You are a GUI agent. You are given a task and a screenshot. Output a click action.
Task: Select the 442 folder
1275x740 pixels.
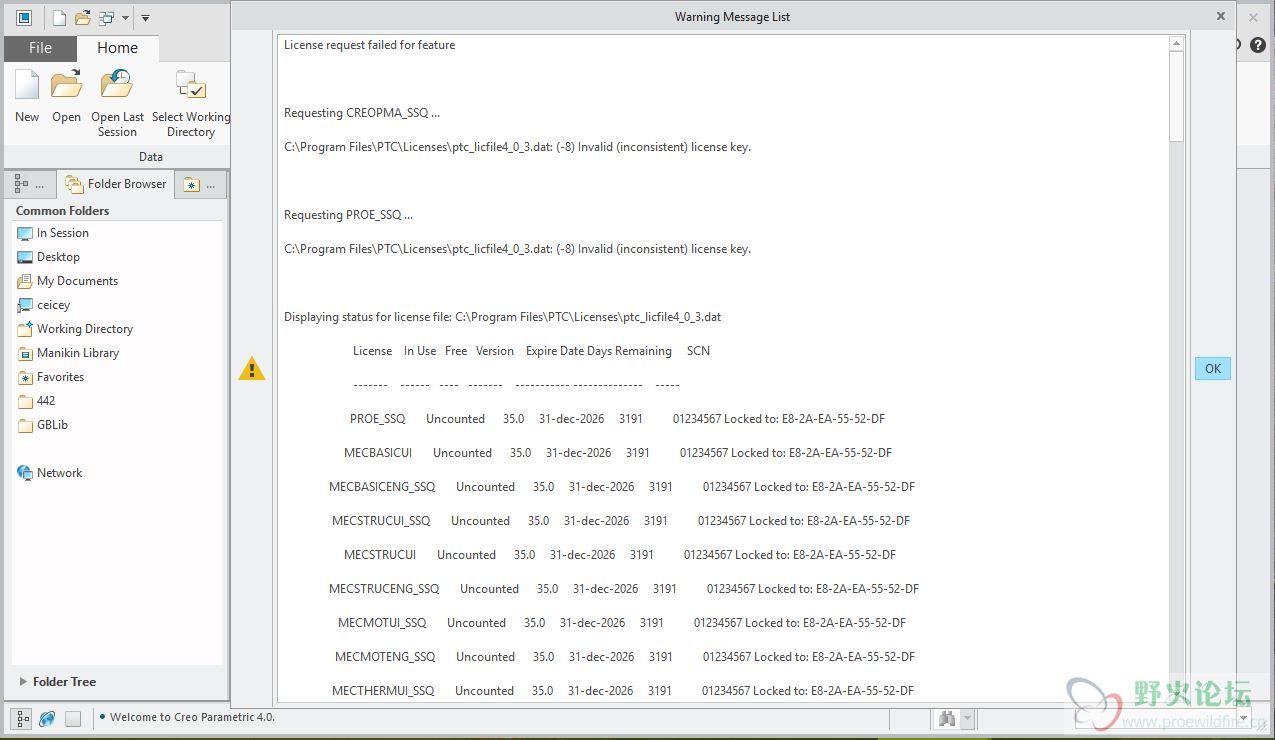coord(45,401)
